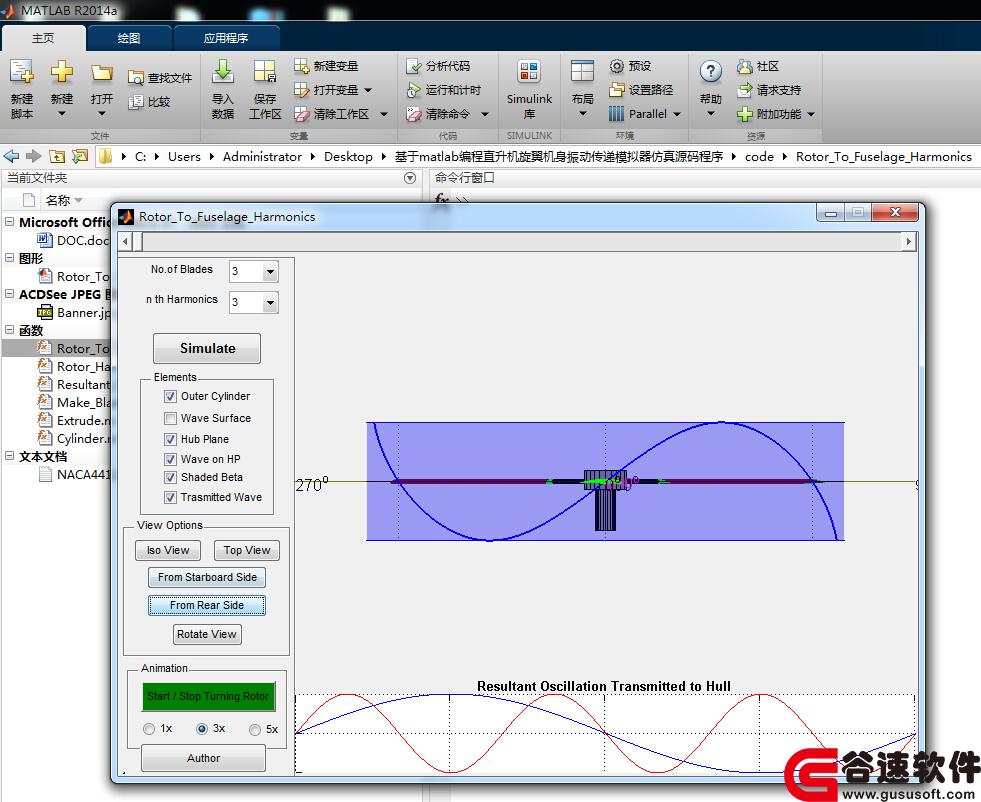Expand the 打开变量 (Open Variable) dropdown
981x802 pixels.
[x=368, y=90]
